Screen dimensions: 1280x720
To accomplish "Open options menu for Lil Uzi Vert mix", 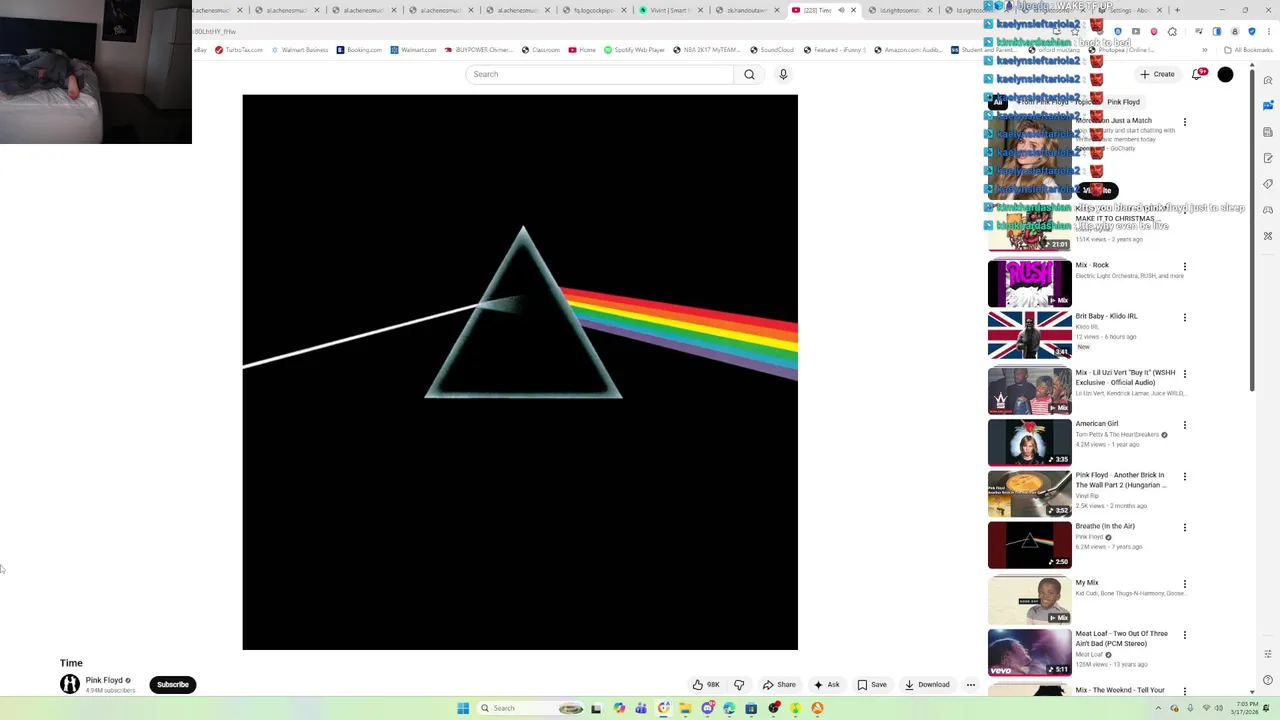I will click(1185, 374).
